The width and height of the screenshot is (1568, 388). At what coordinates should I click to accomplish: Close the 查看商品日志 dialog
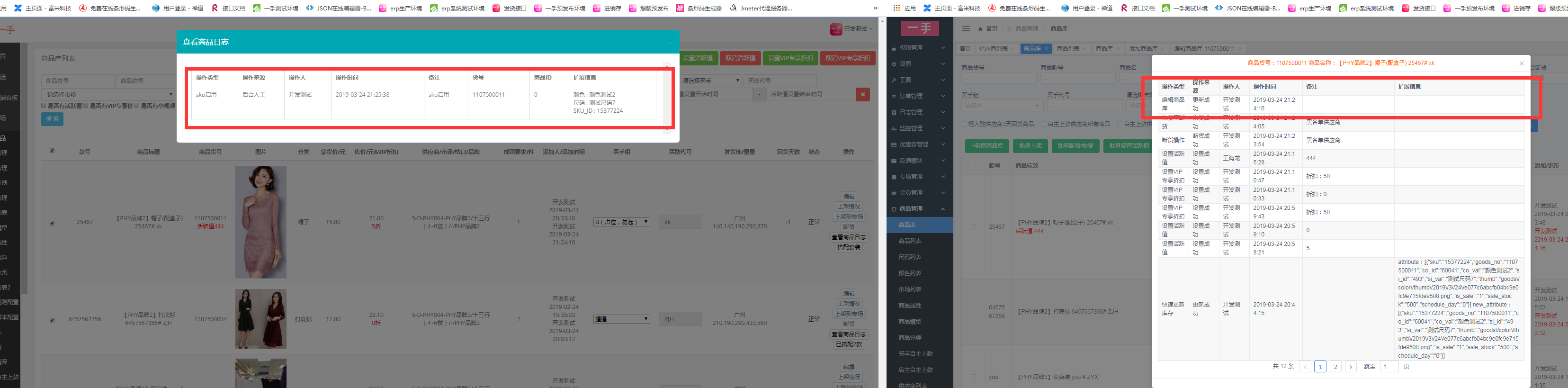pyautogui.click(x=670, y=41)
